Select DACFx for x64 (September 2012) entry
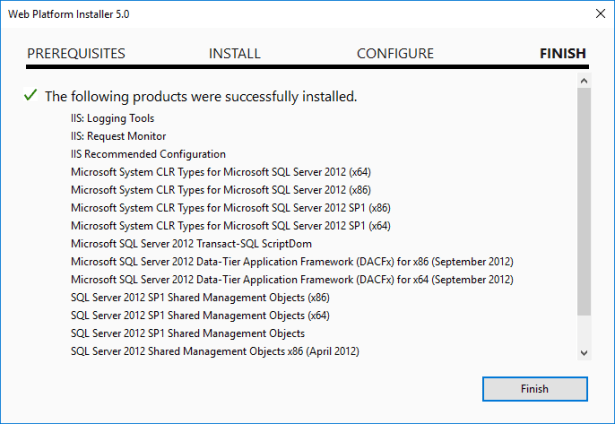 (292, 280)
